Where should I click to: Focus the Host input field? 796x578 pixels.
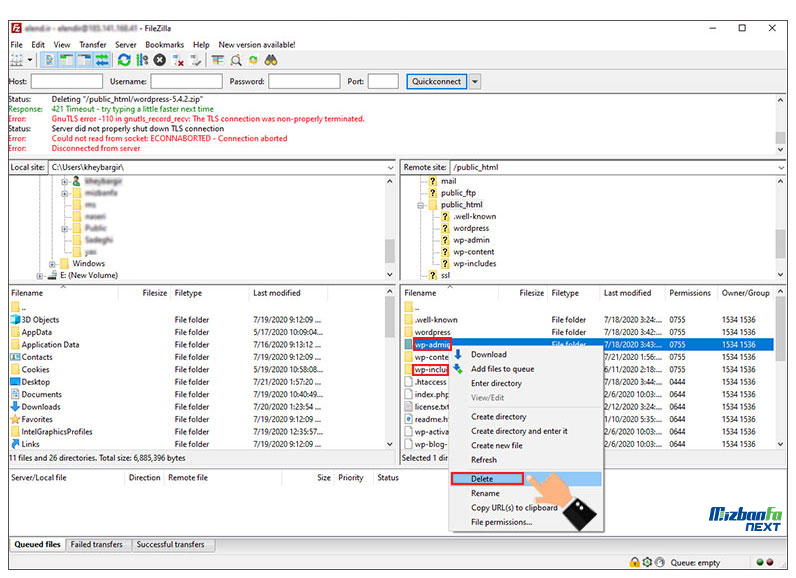coord(67,81)
